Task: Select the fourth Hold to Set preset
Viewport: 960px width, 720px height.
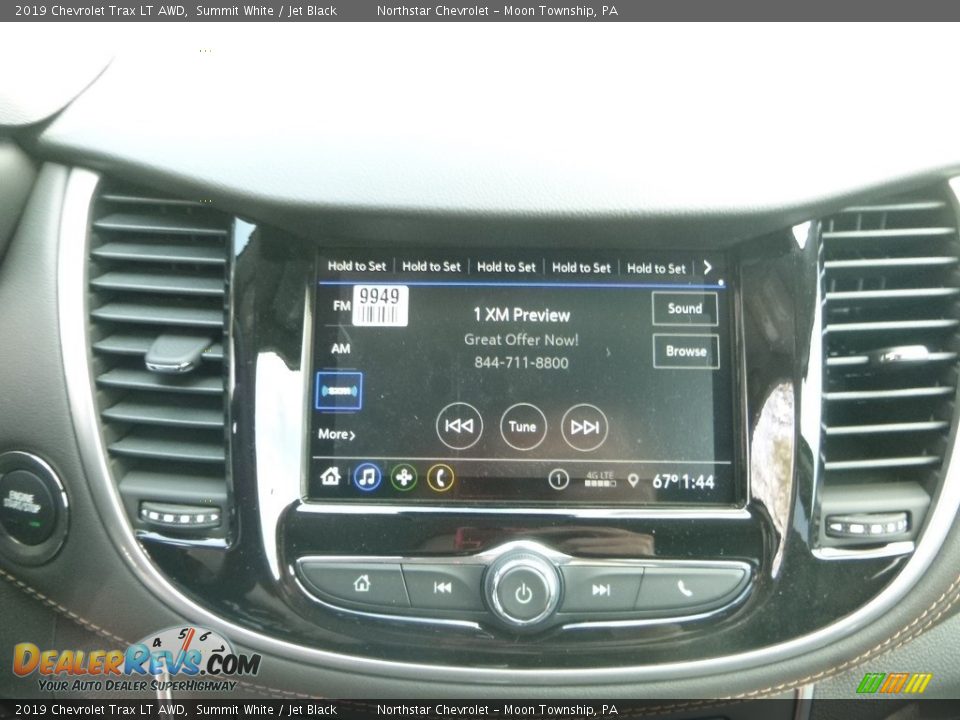Action: click(581, 267)
